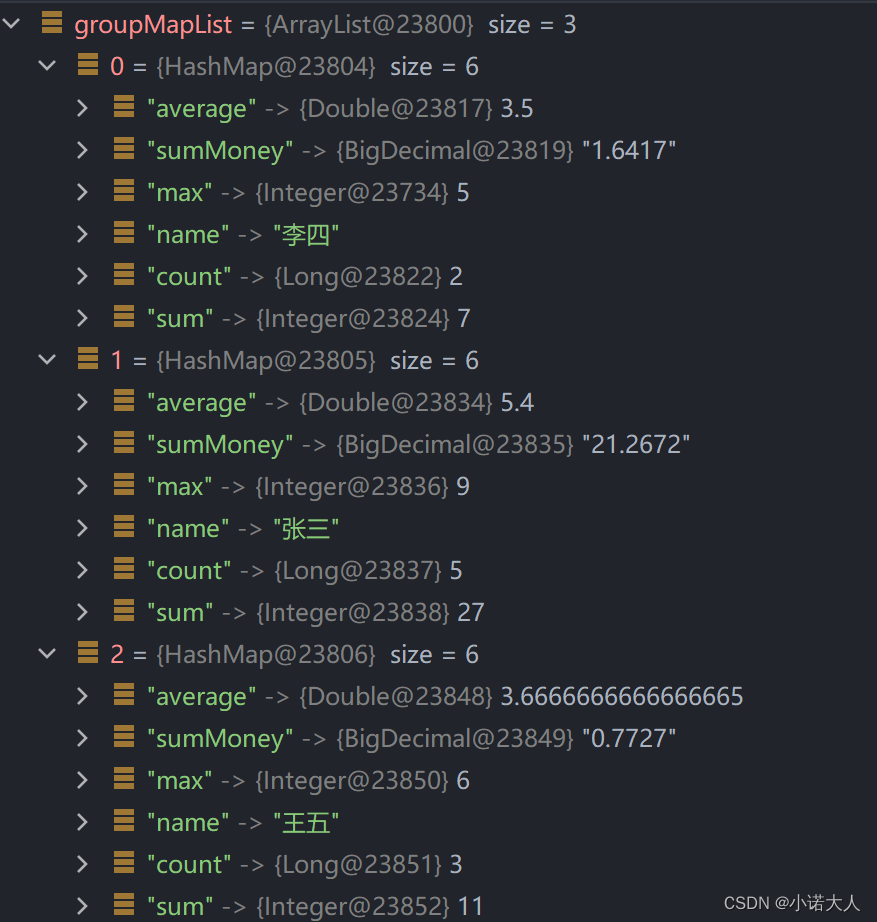This screenshot has height=922, width=877.
Task: Expand sumMoney "21.2672" BigDecimal entry
Action: 83,444
